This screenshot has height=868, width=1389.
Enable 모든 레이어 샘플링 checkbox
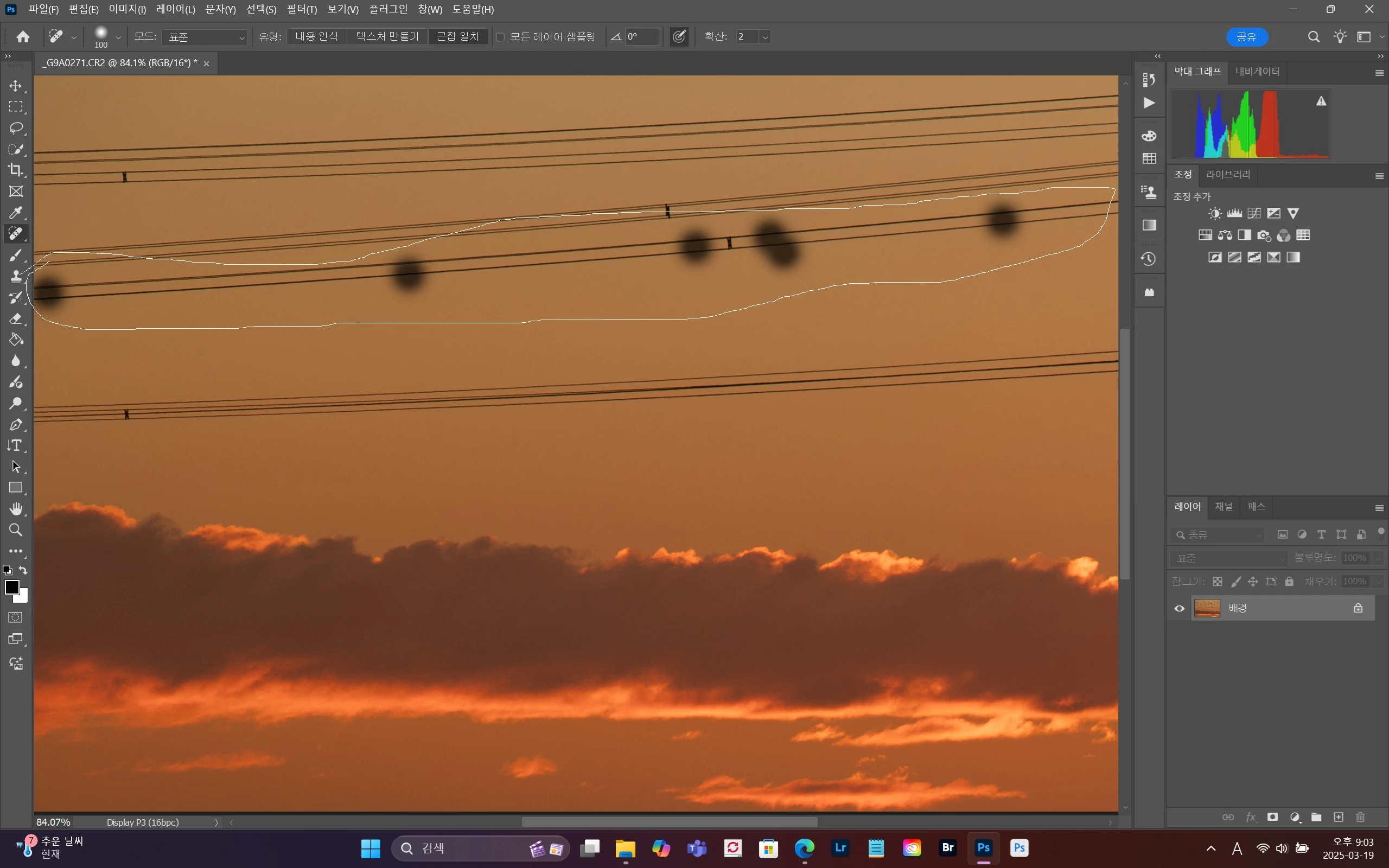coord(500,37)
